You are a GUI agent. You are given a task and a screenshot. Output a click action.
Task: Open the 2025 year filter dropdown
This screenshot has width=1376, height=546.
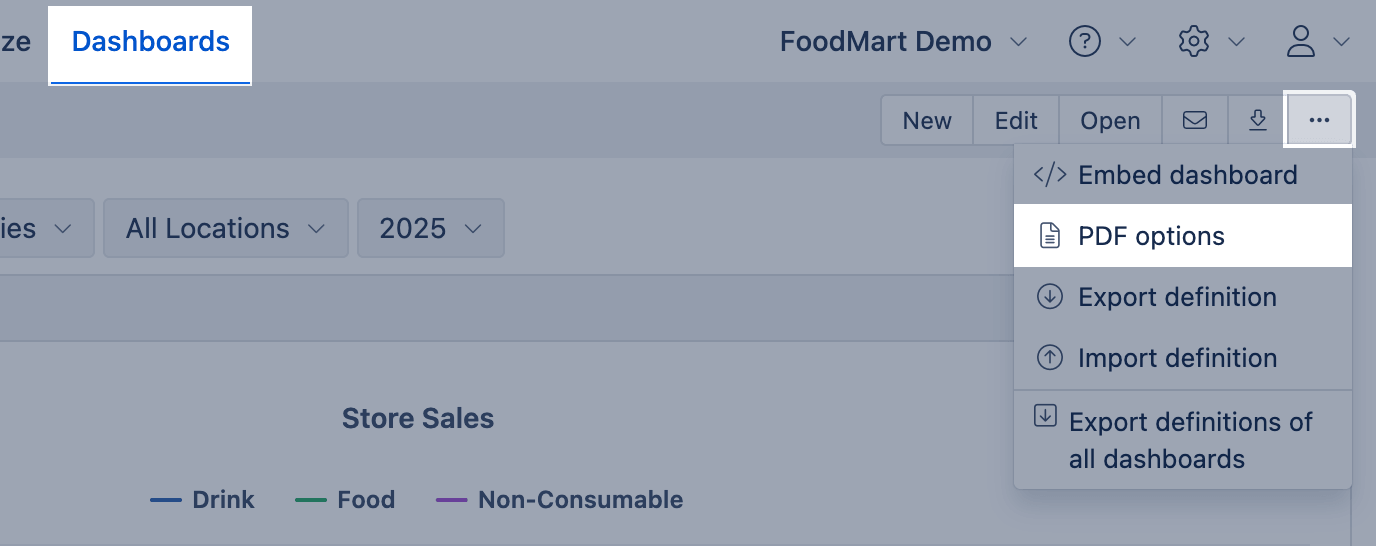point(431,228)
